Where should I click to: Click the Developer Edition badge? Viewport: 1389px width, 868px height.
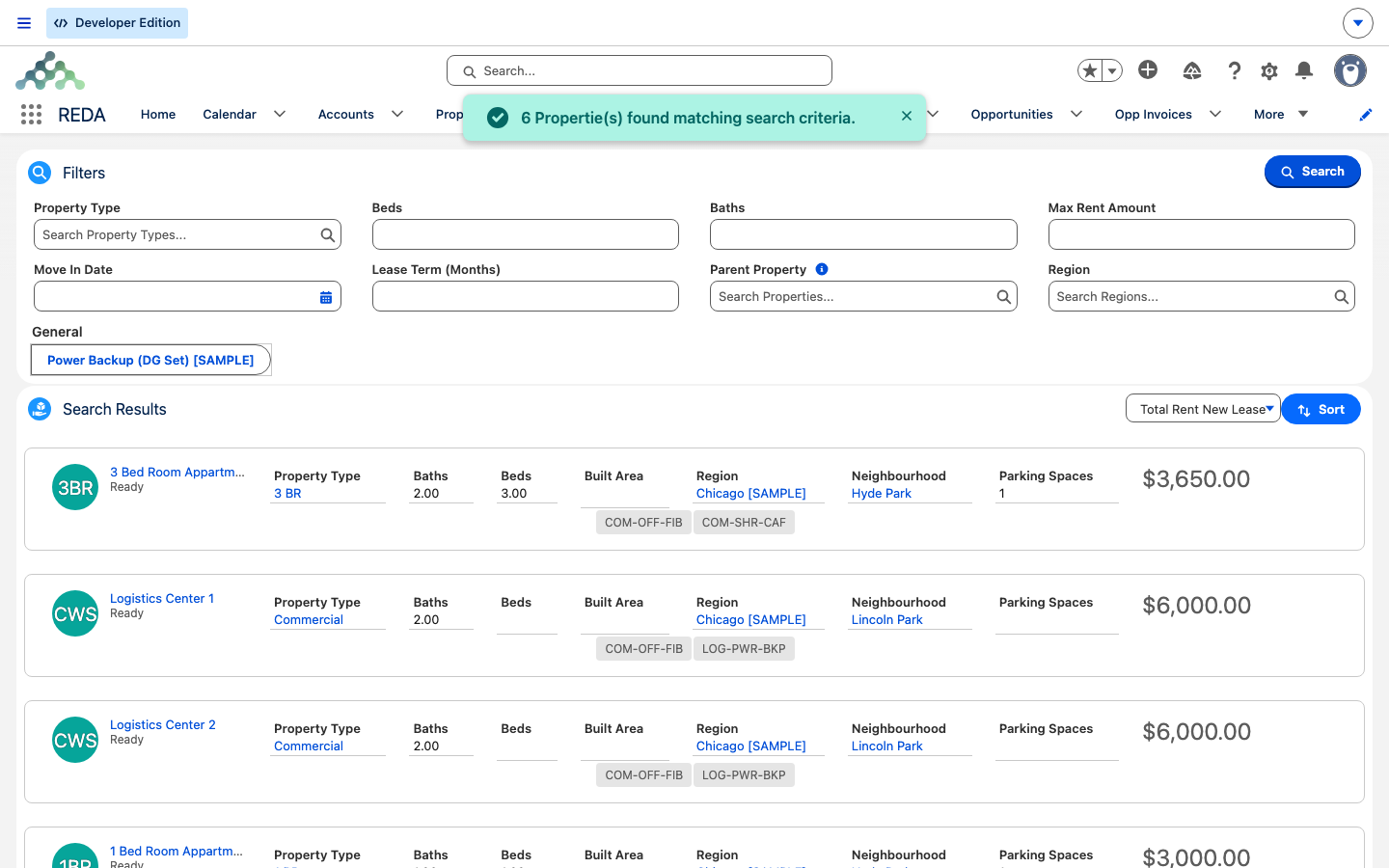point(117,23)
